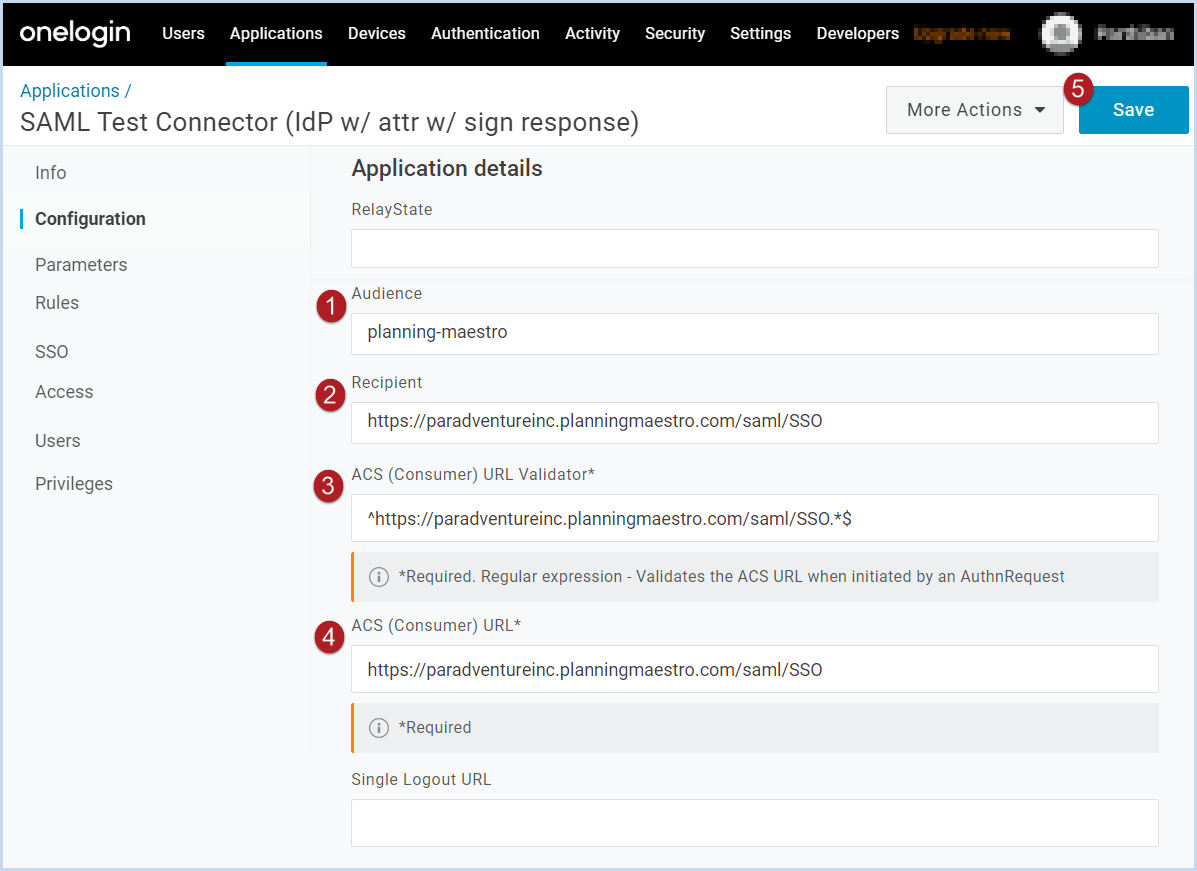Open the Devices menu
Screen dimensions: 1197x871
[x=376, y=34]
